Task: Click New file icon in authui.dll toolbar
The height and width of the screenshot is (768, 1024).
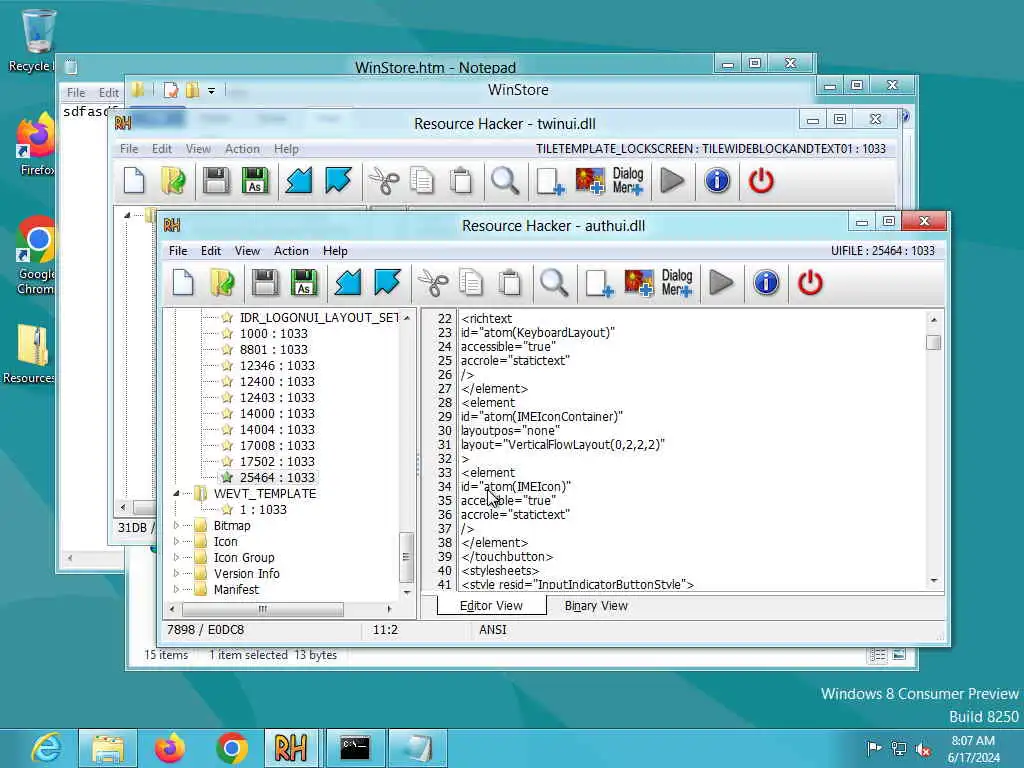Action: pos(184,283)
